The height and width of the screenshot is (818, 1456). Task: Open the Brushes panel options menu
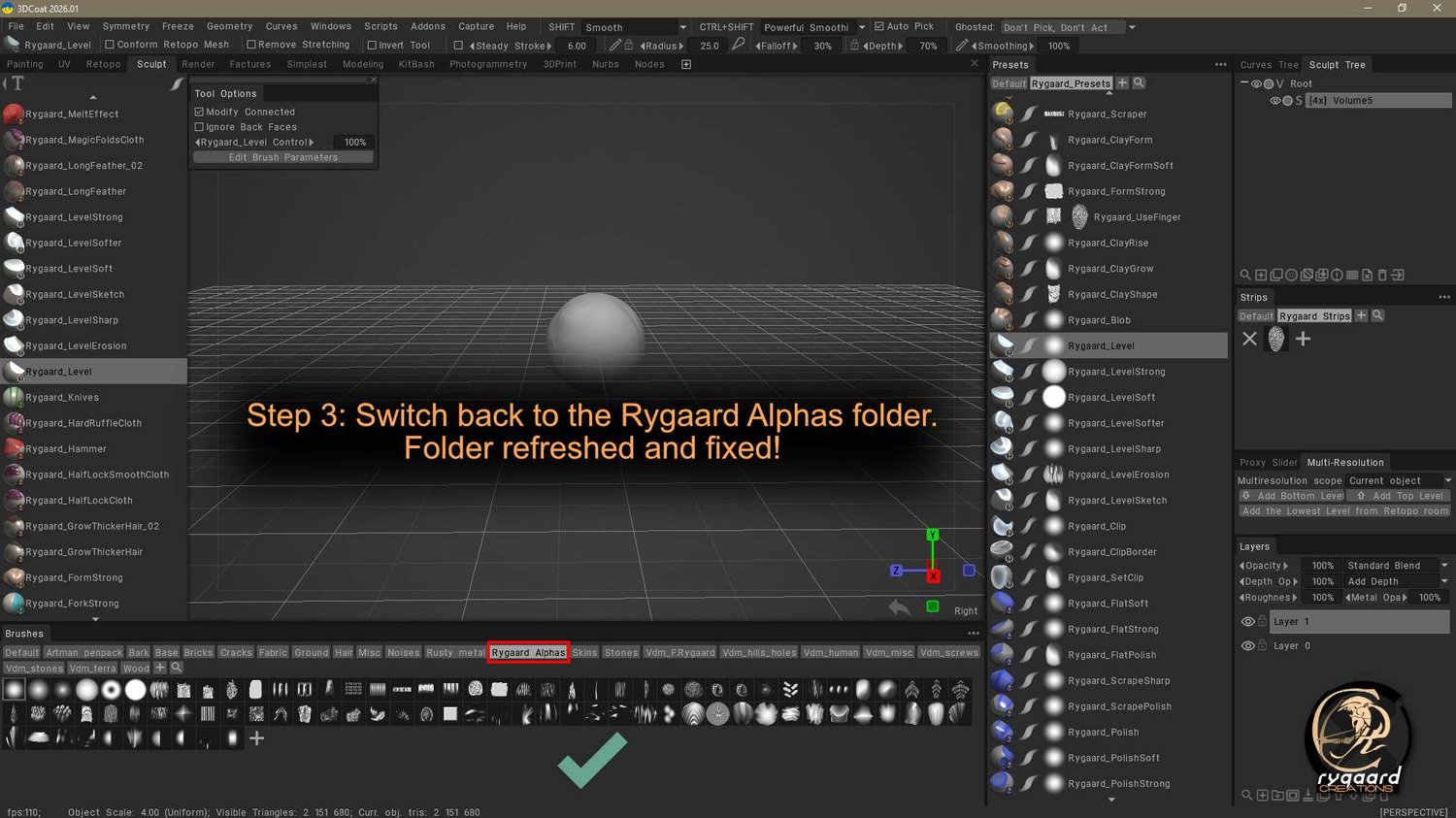974,634
